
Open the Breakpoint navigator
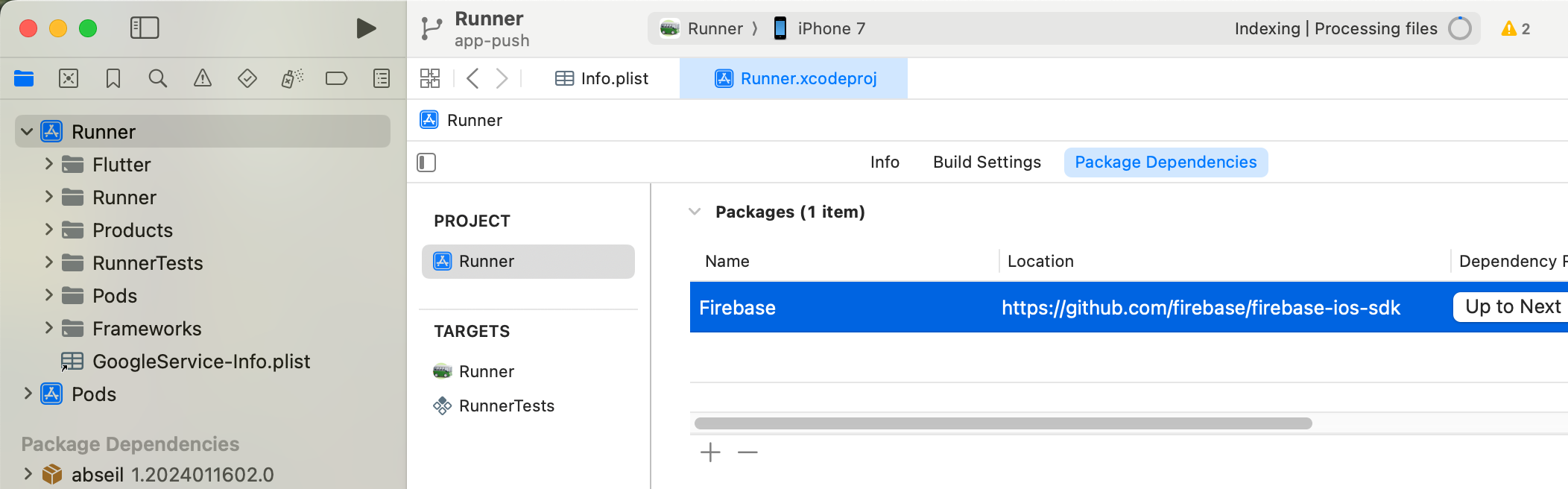point(337,78)
